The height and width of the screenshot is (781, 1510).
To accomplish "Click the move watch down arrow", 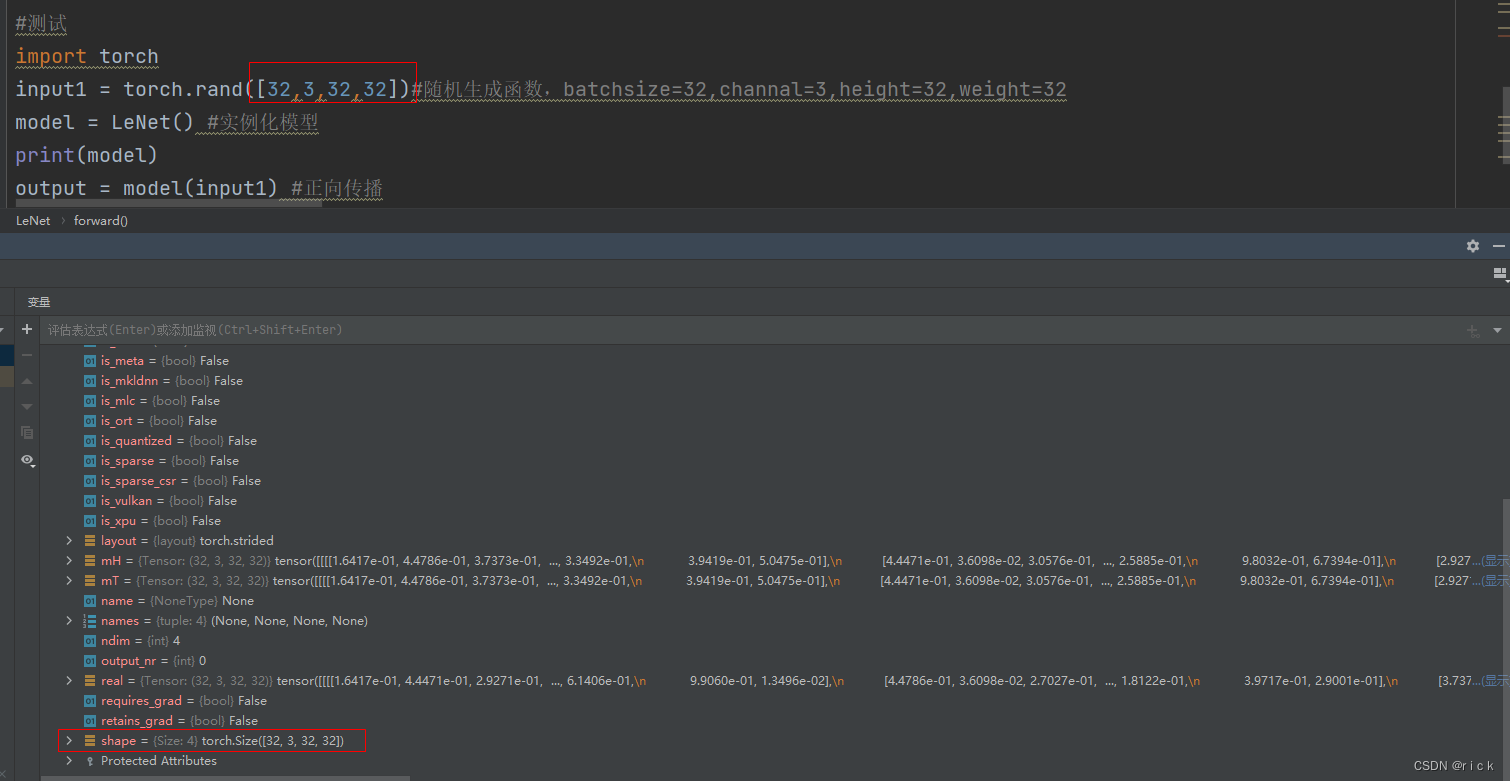I will click(x=27, y=407).
